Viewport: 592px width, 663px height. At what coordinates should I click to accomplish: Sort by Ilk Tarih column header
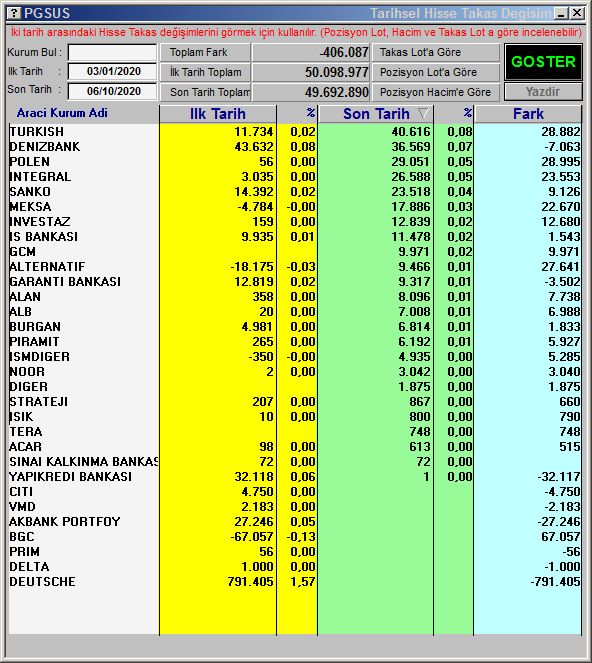(218, 114)
